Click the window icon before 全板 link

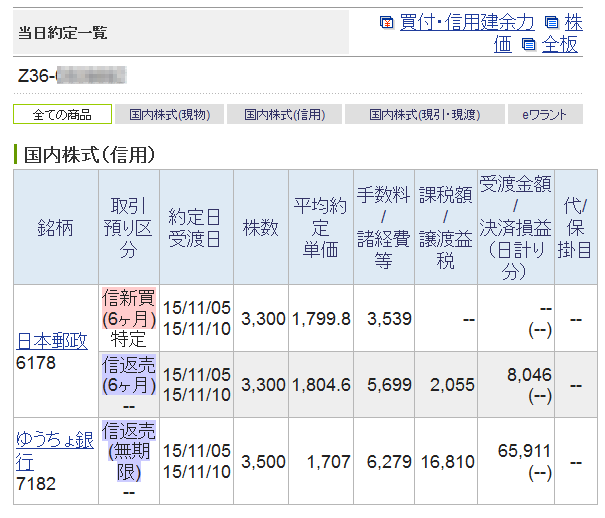click(529, 45)
